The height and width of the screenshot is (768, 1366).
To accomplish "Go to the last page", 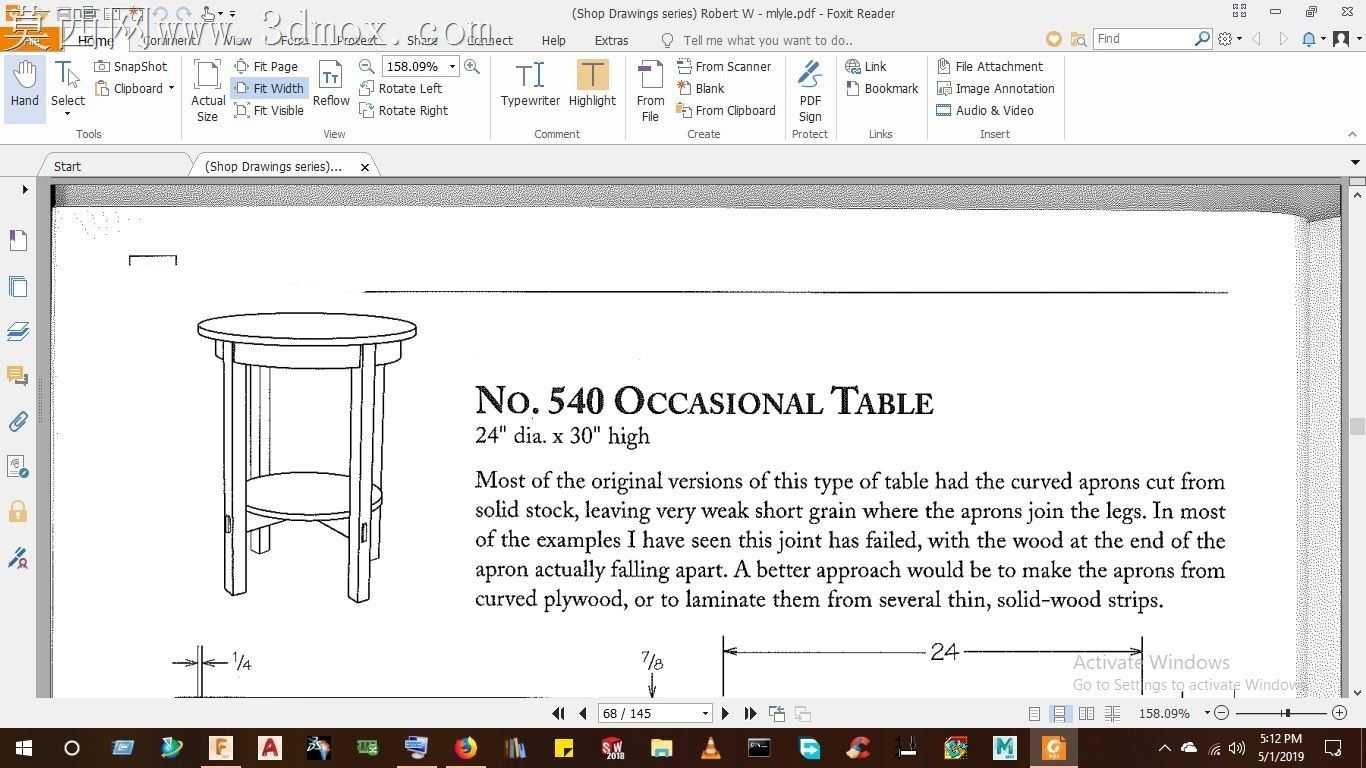I will point(751,713).
